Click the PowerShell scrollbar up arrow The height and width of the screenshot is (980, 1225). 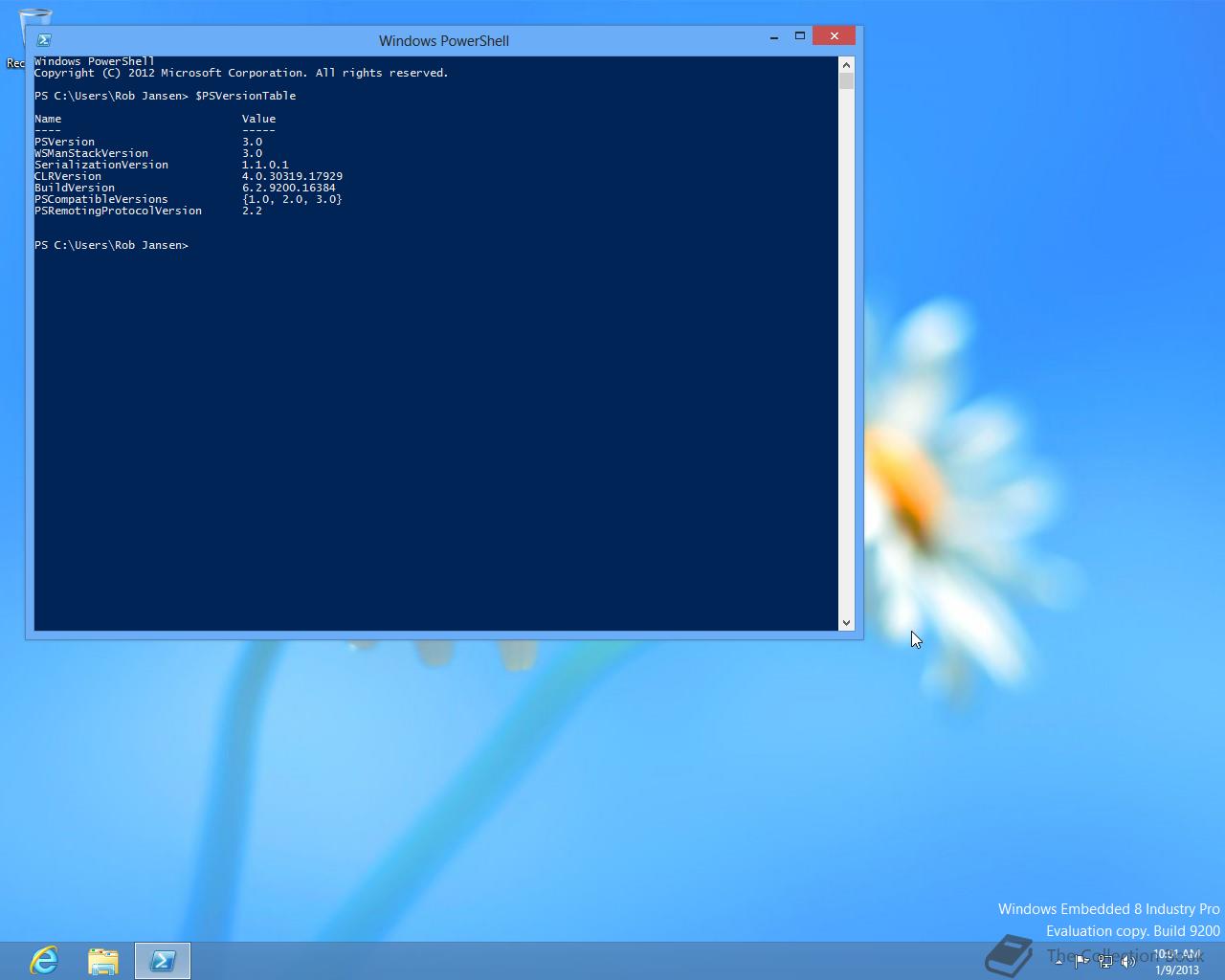[846, 64]
